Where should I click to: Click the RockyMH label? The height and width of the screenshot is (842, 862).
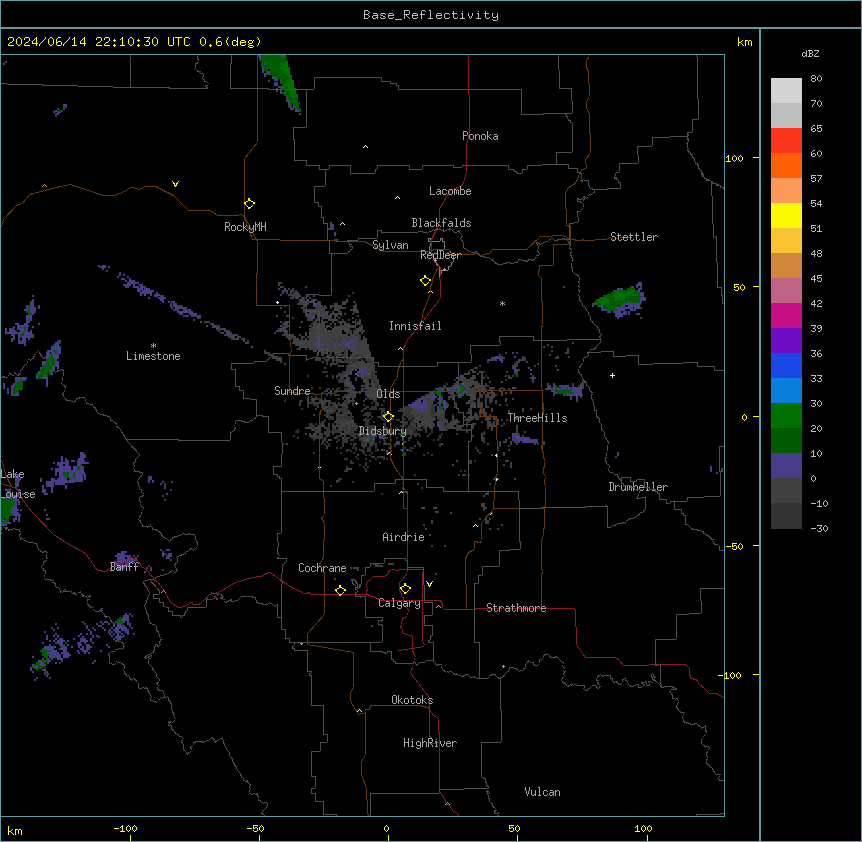tap(245, 226)
